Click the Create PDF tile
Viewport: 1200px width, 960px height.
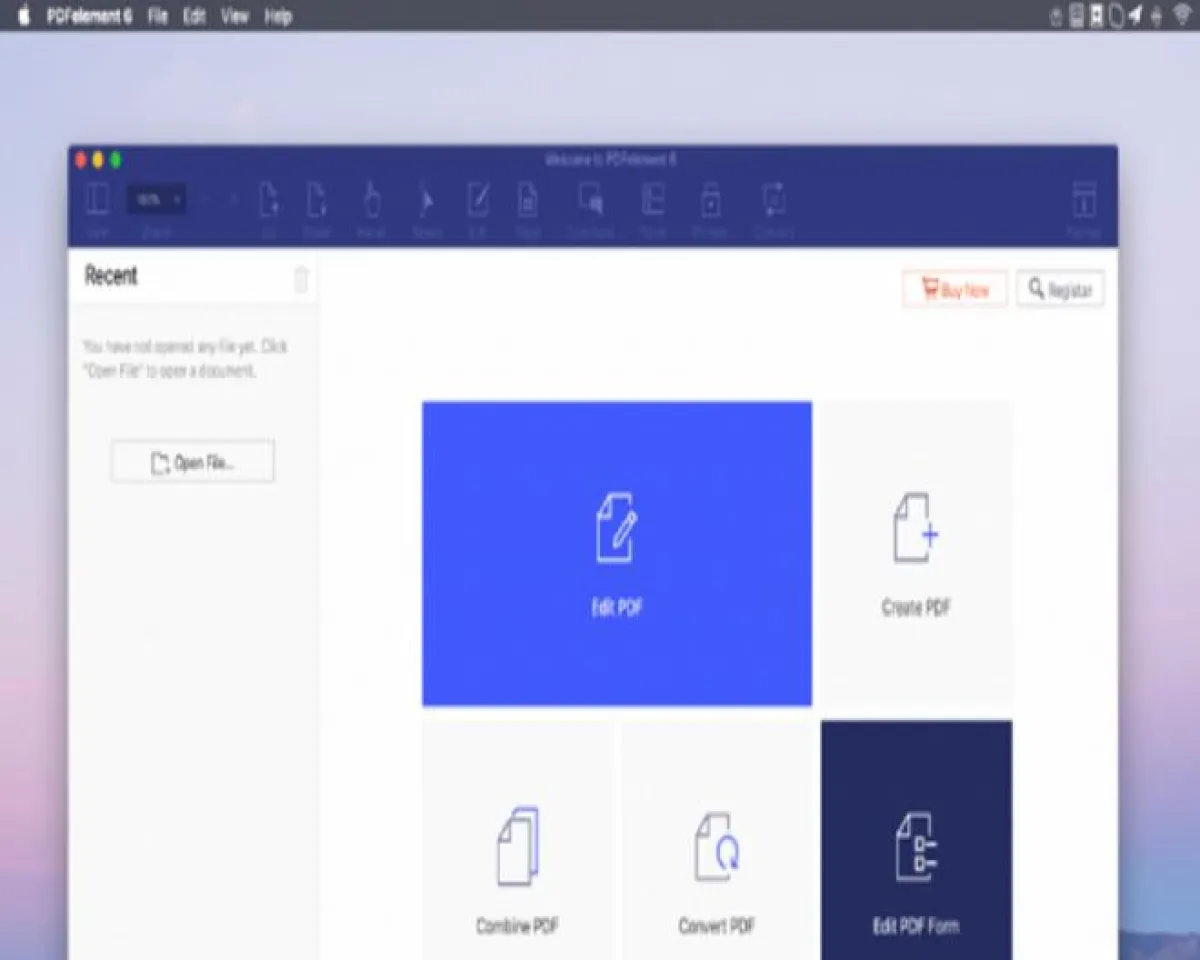click(x=915, y=553)
